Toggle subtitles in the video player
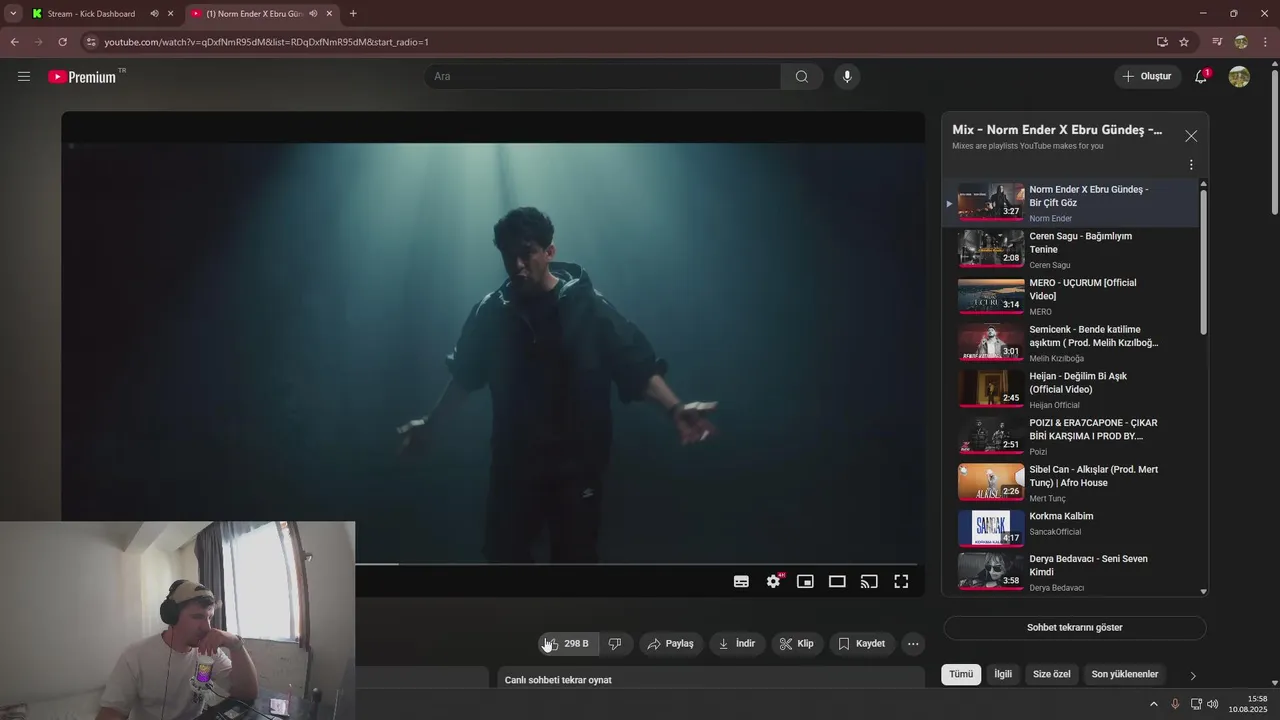Viewport: 1280px width, 720px height. click(741, 581)
